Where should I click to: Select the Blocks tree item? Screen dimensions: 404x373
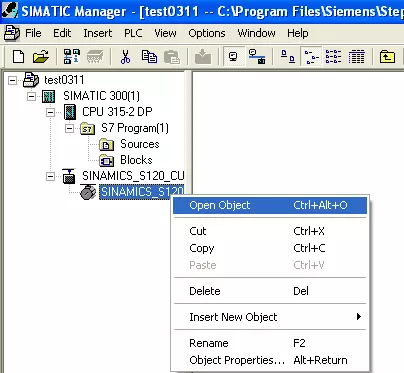click(136, 160)
